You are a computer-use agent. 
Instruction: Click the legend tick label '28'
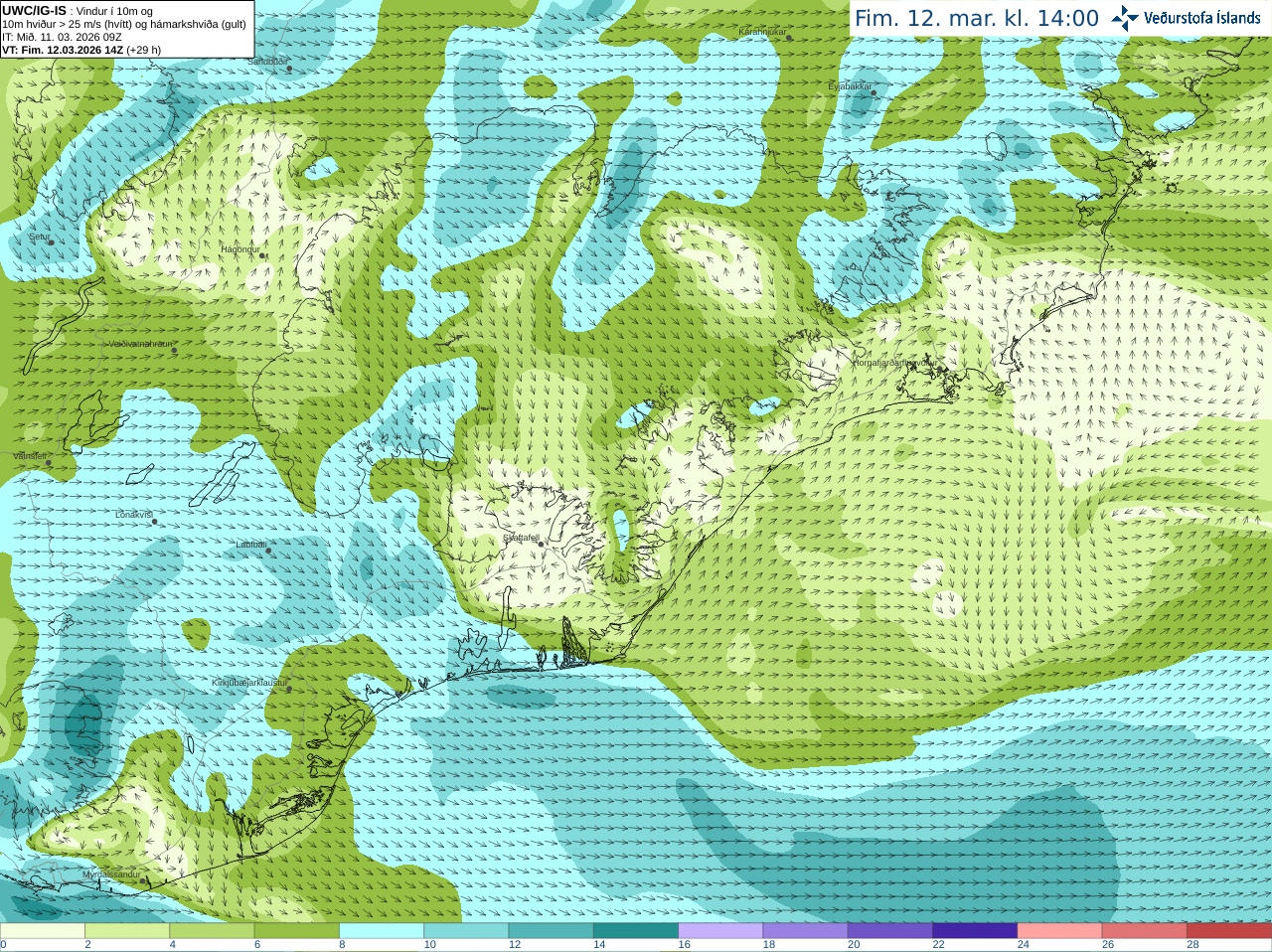[1193, 945]
